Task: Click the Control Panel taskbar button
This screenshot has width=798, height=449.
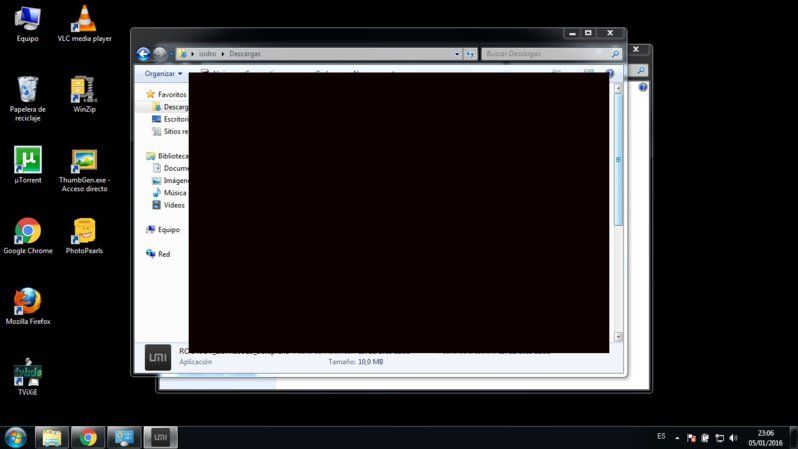Action: [x=124, y=438]
